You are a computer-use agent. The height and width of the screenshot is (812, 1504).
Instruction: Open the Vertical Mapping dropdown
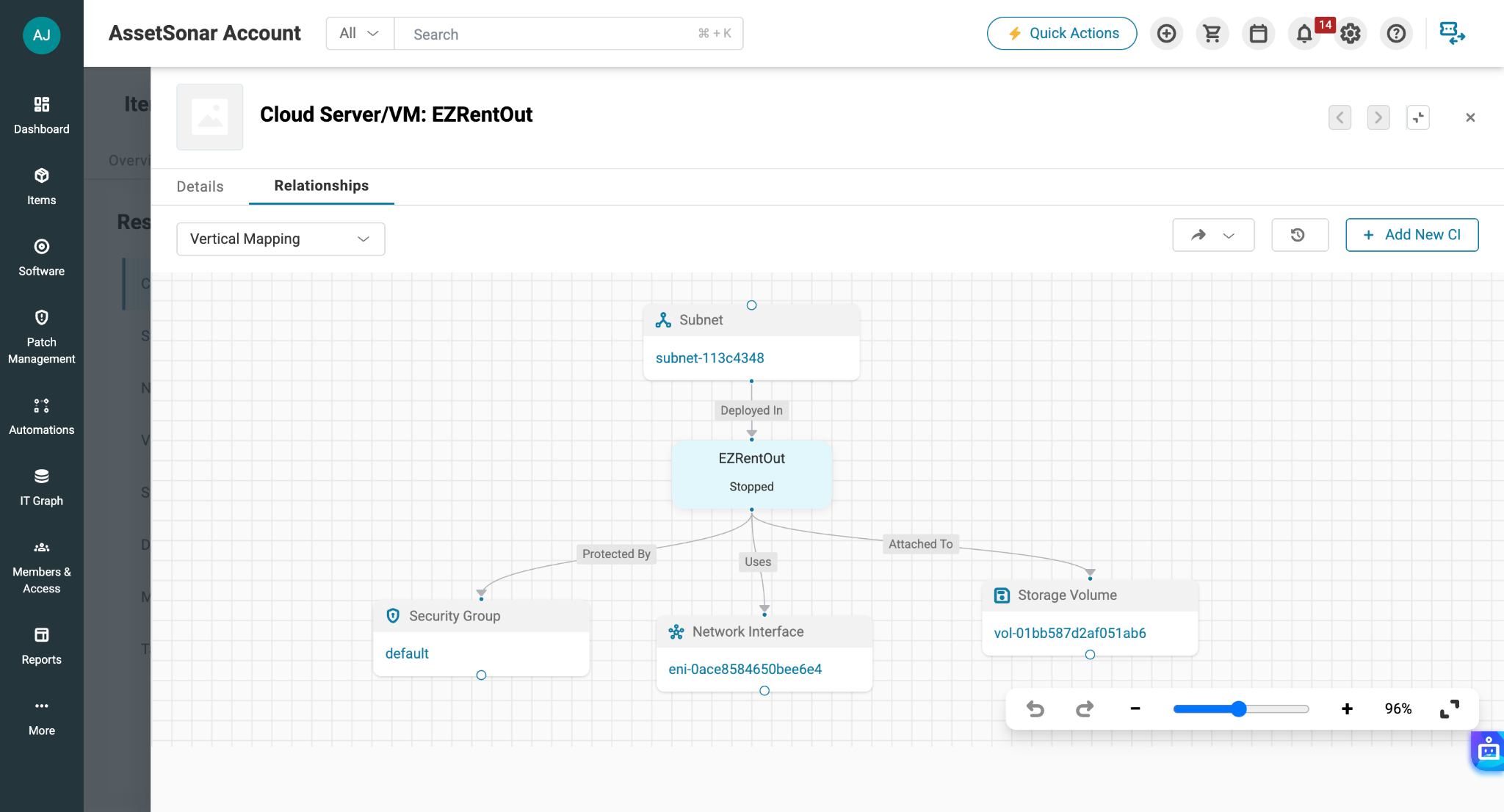(x=281, y=239)
